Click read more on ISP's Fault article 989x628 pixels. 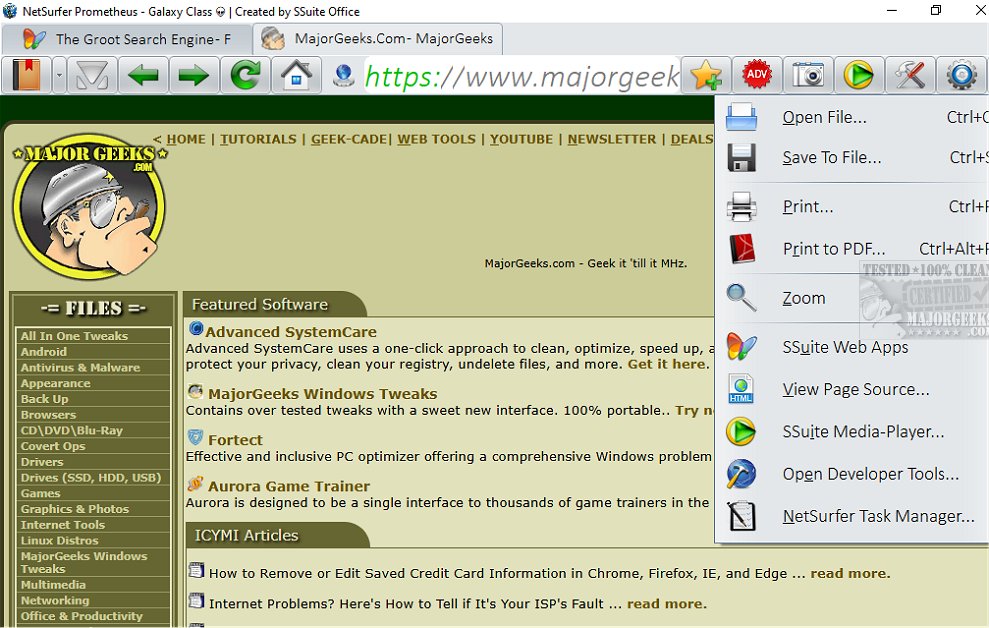coord(667,603)
